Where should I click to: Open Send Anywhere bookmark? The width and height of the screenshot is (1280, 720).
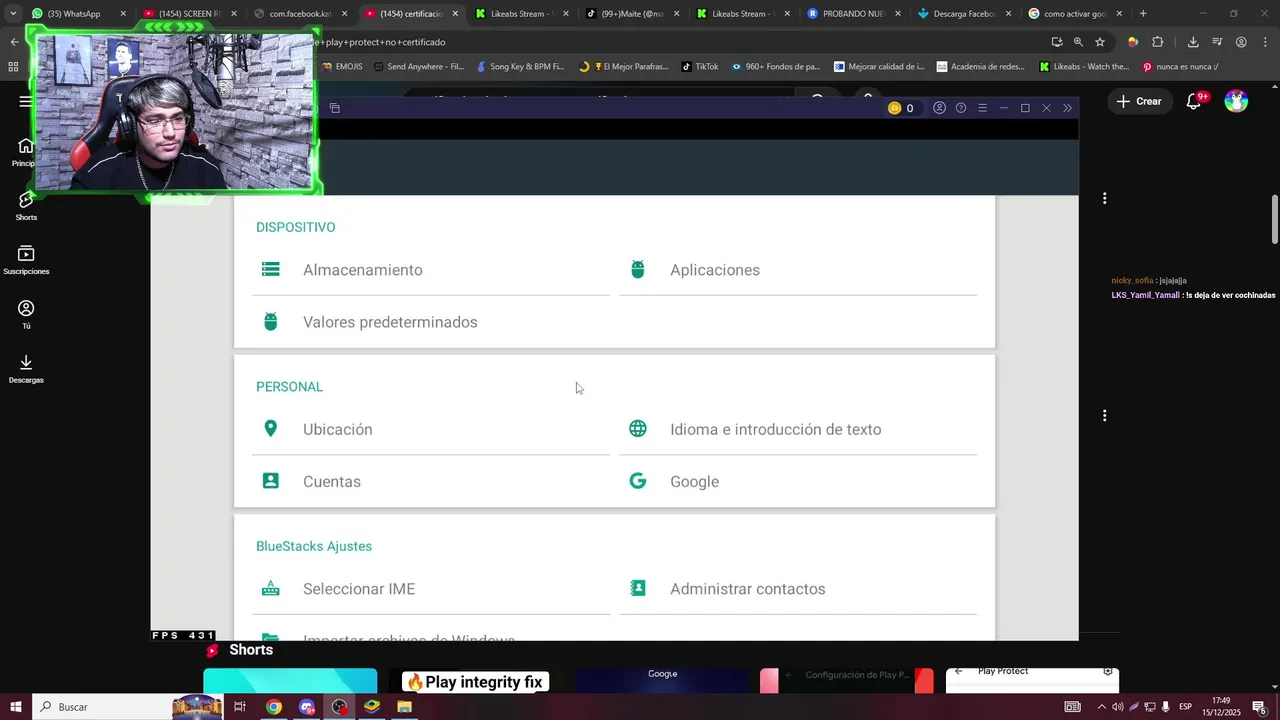coord(419,67)
